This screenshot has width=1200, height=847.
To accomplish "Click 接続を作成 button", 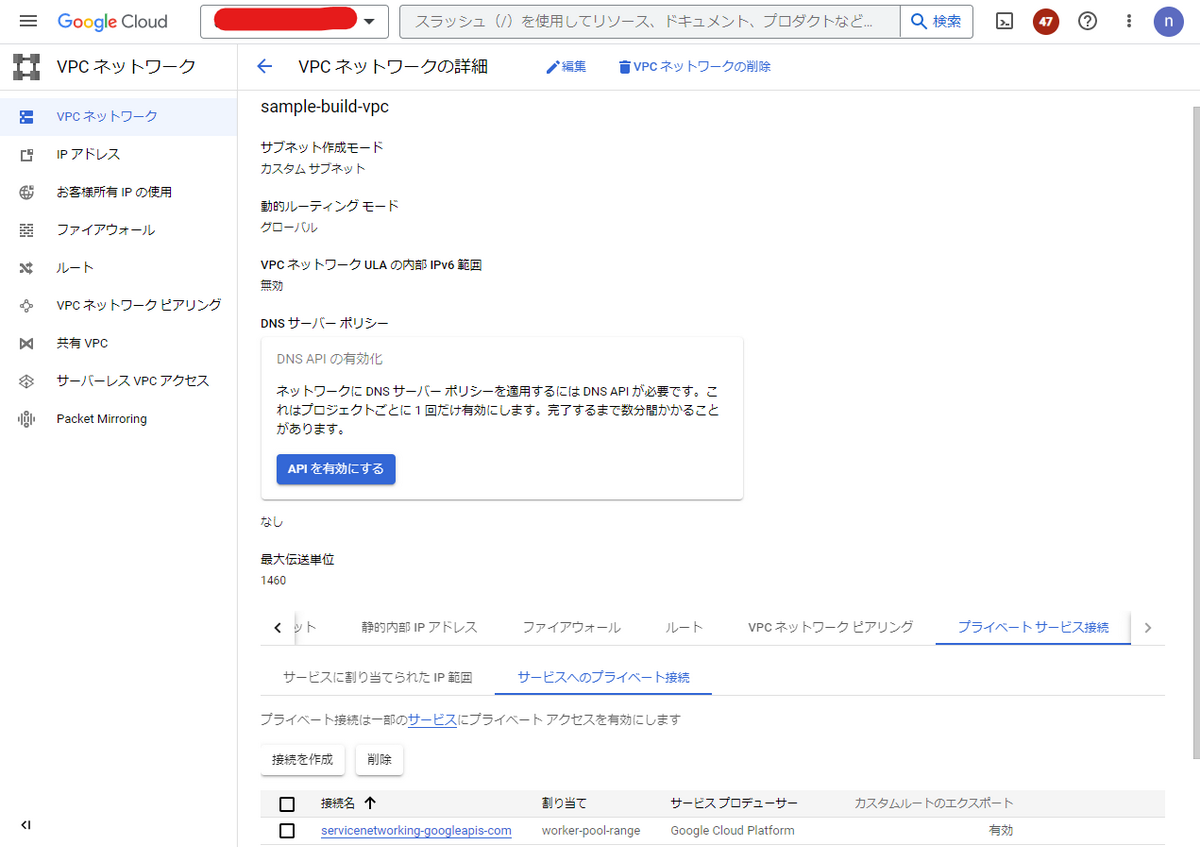I will click(x=303, y=759).
